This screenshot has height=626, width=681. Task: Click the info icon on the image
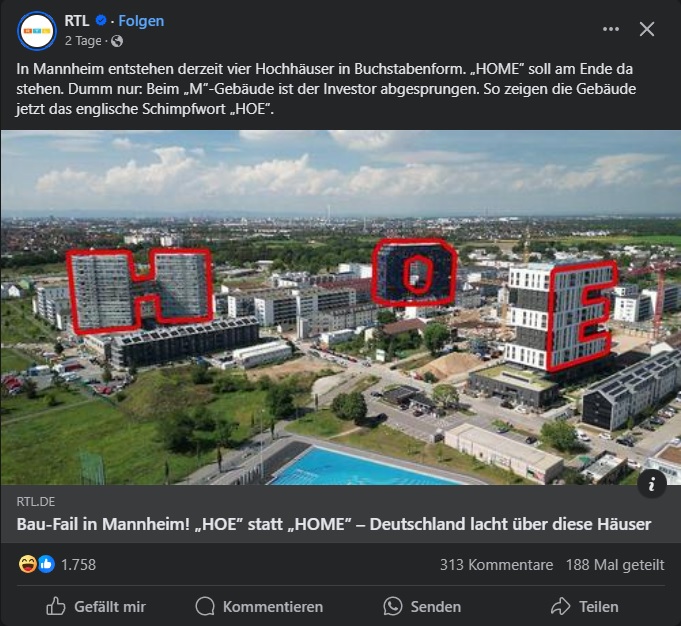[651, 484]
